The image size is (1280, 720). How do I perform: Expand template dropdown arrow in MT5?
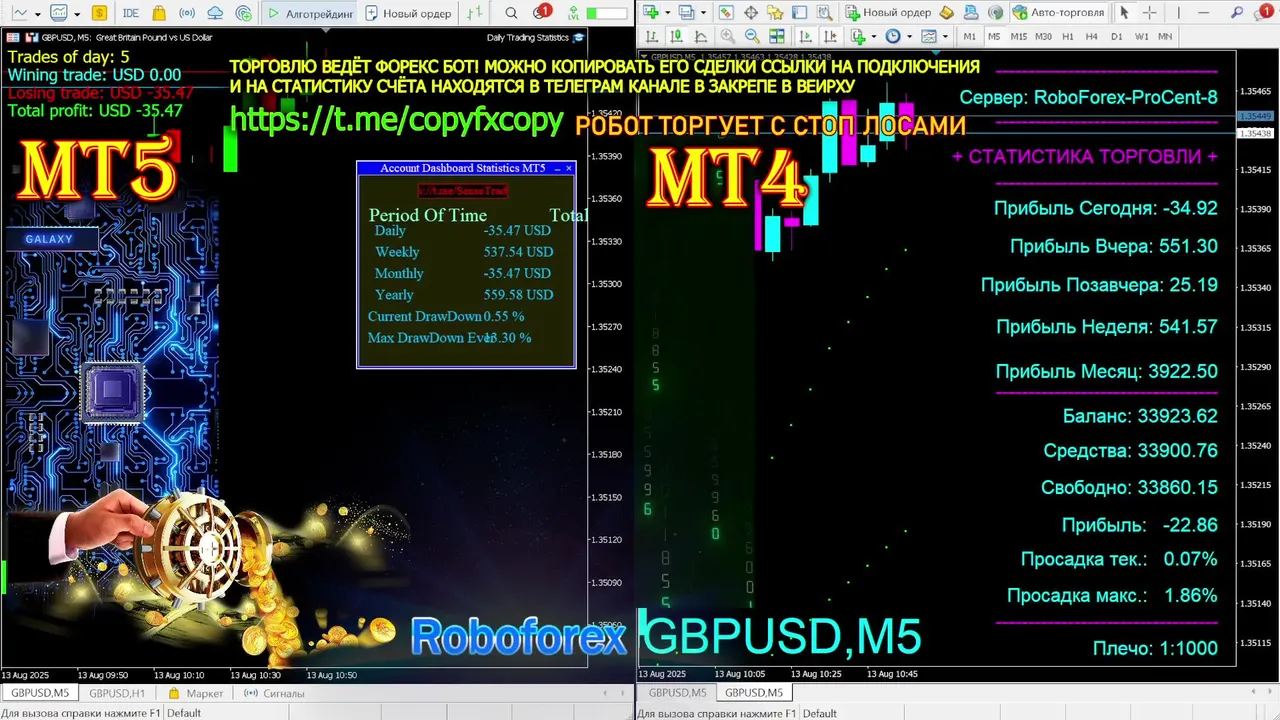pyautogui.click(x=77, y=14)
